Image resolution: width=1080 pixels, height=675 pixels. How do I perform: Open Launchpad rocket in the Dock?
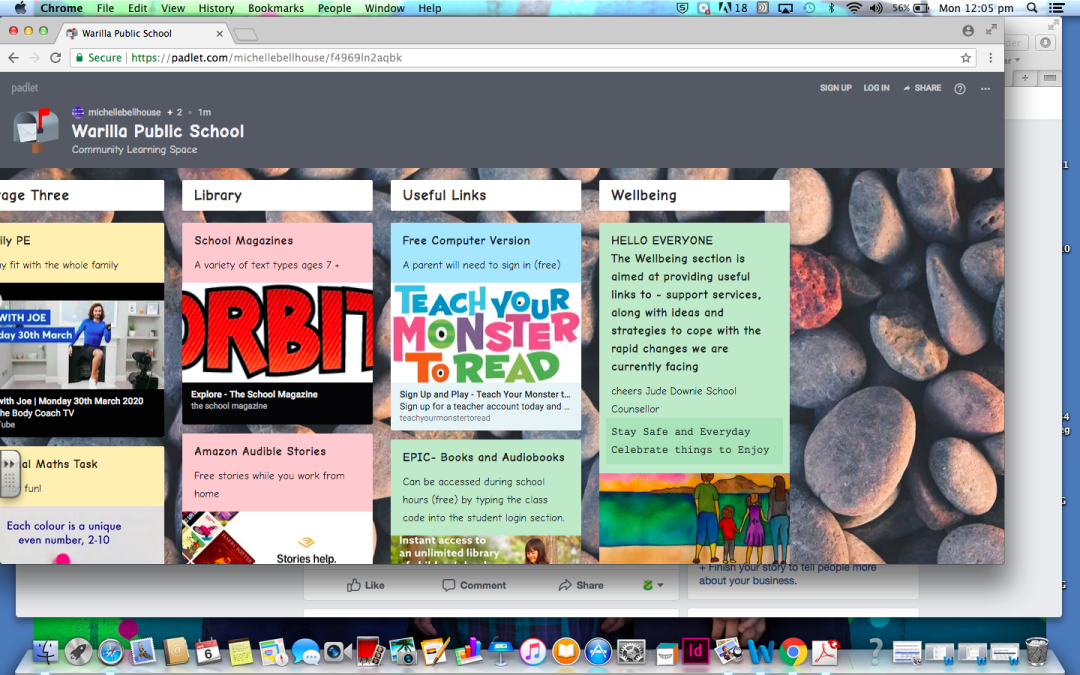click(x=79, y=651)
